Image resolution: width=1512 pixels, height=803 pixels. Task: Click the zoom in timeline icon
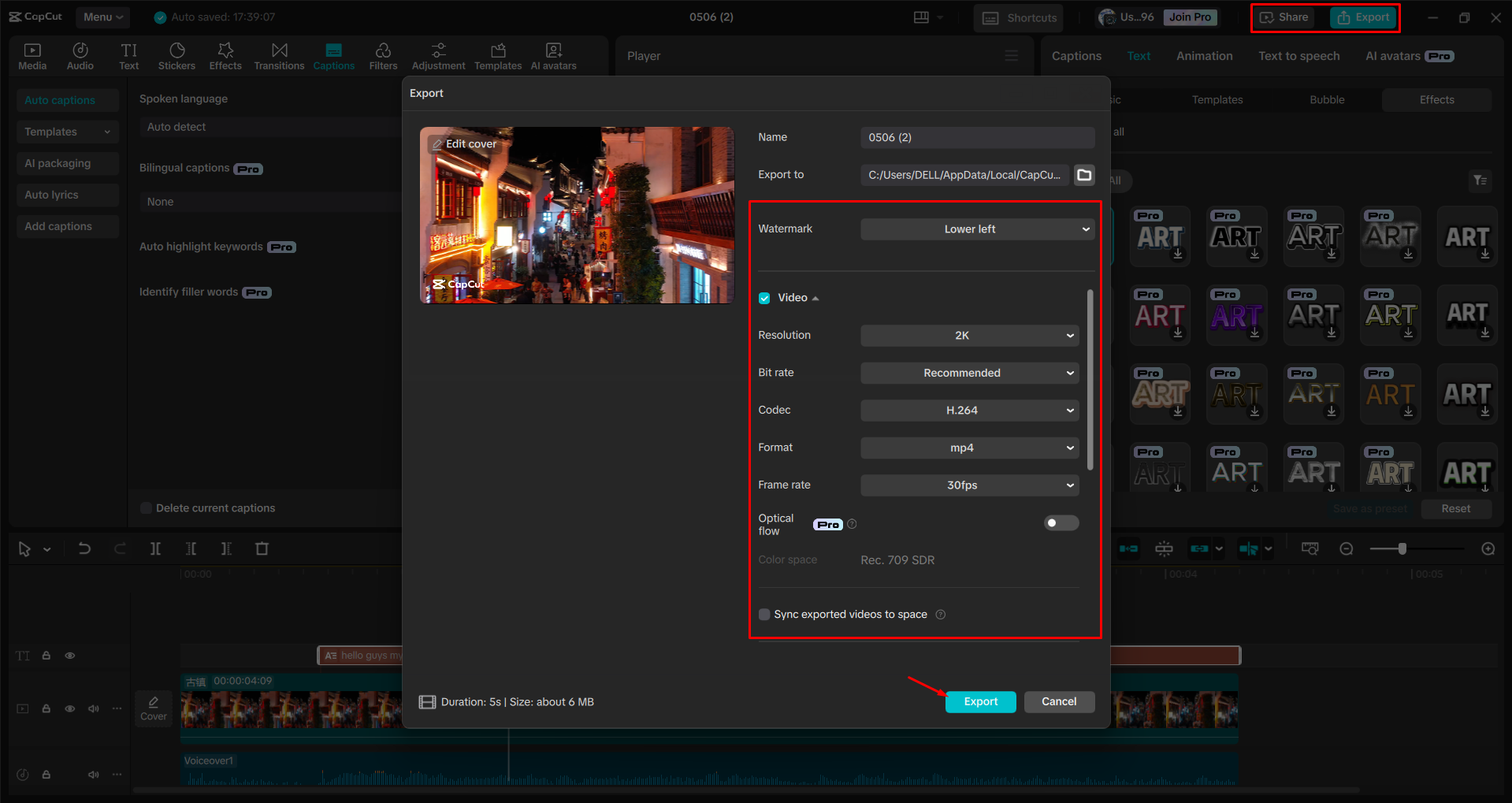[x=1488, y=548]
